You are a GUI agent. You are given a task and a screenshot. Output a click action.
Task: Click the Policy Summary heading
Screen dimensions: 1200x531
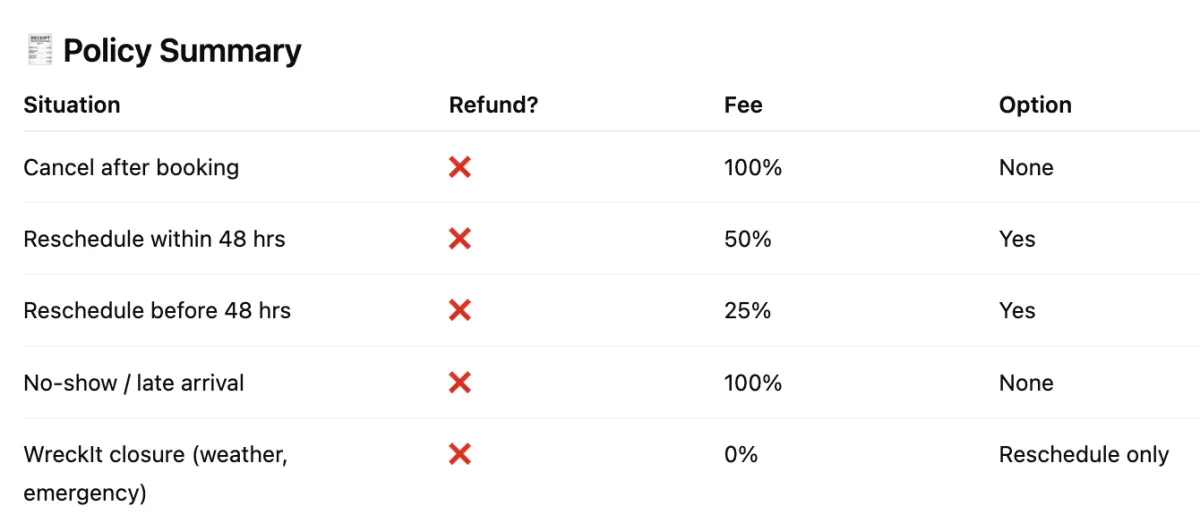pyautogui.click(x=182, y=50)
